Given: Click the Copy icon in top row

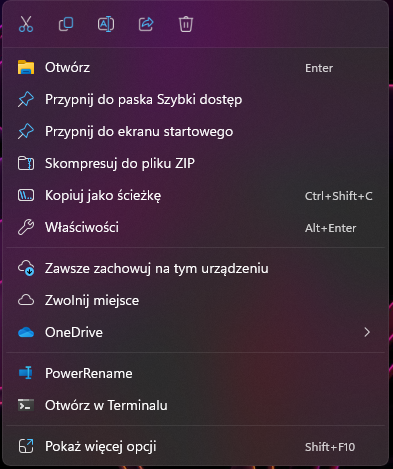Looking at the screenshot, I should point(66,24).
